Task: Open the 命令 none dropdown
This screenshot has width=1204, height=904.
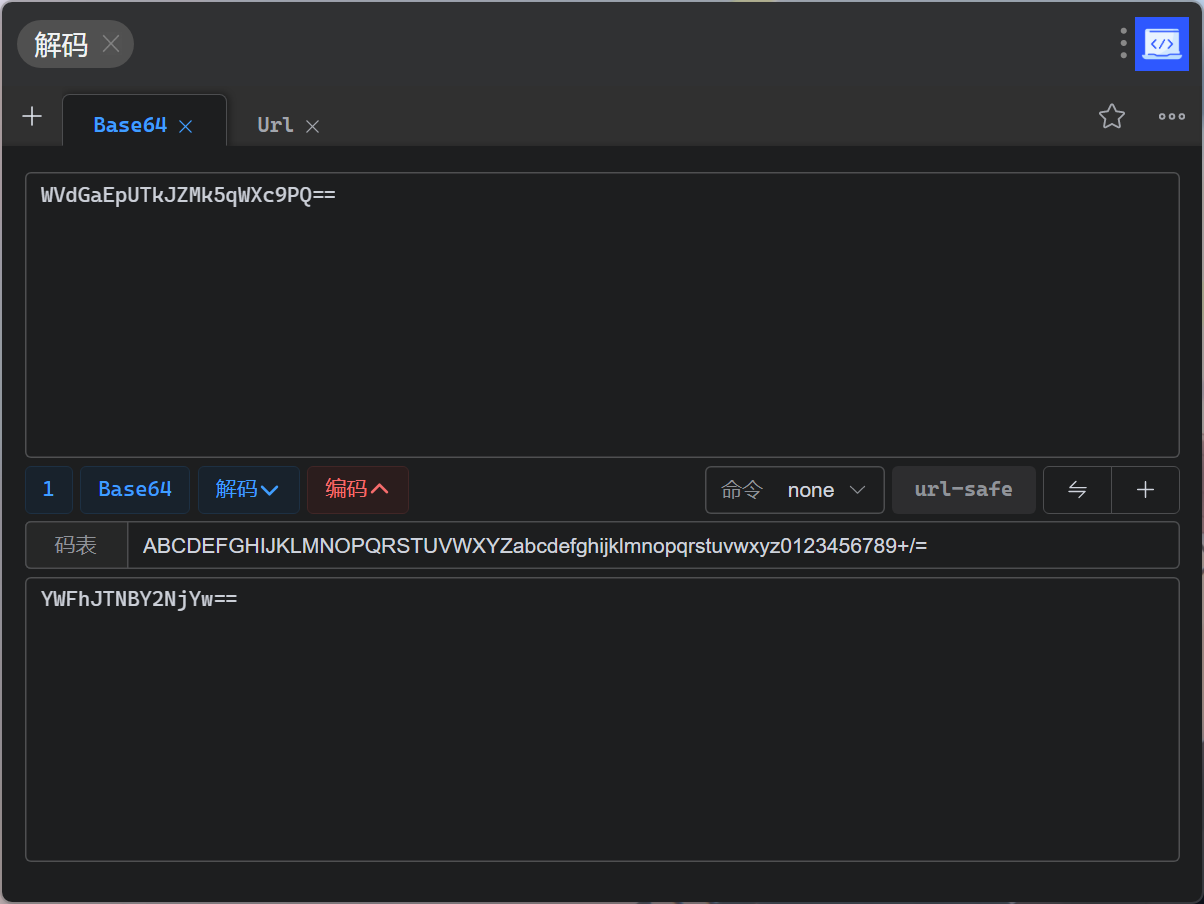Action: pos(795,490)
